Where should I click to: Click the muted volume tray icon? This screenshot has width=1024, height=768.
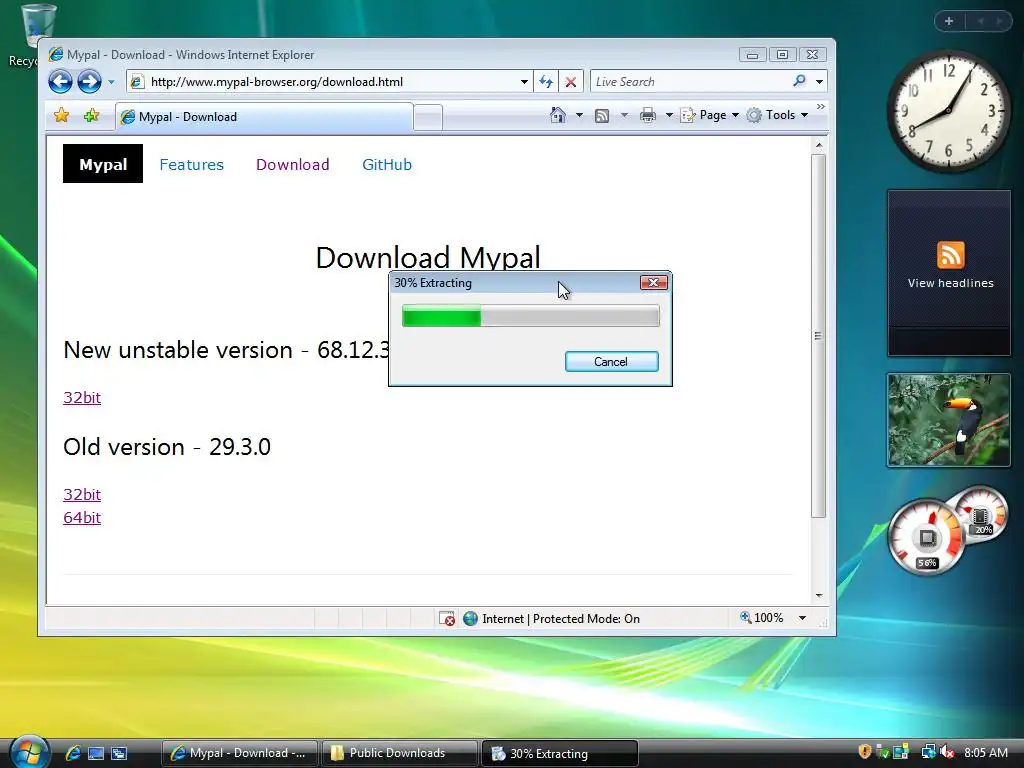947,752
